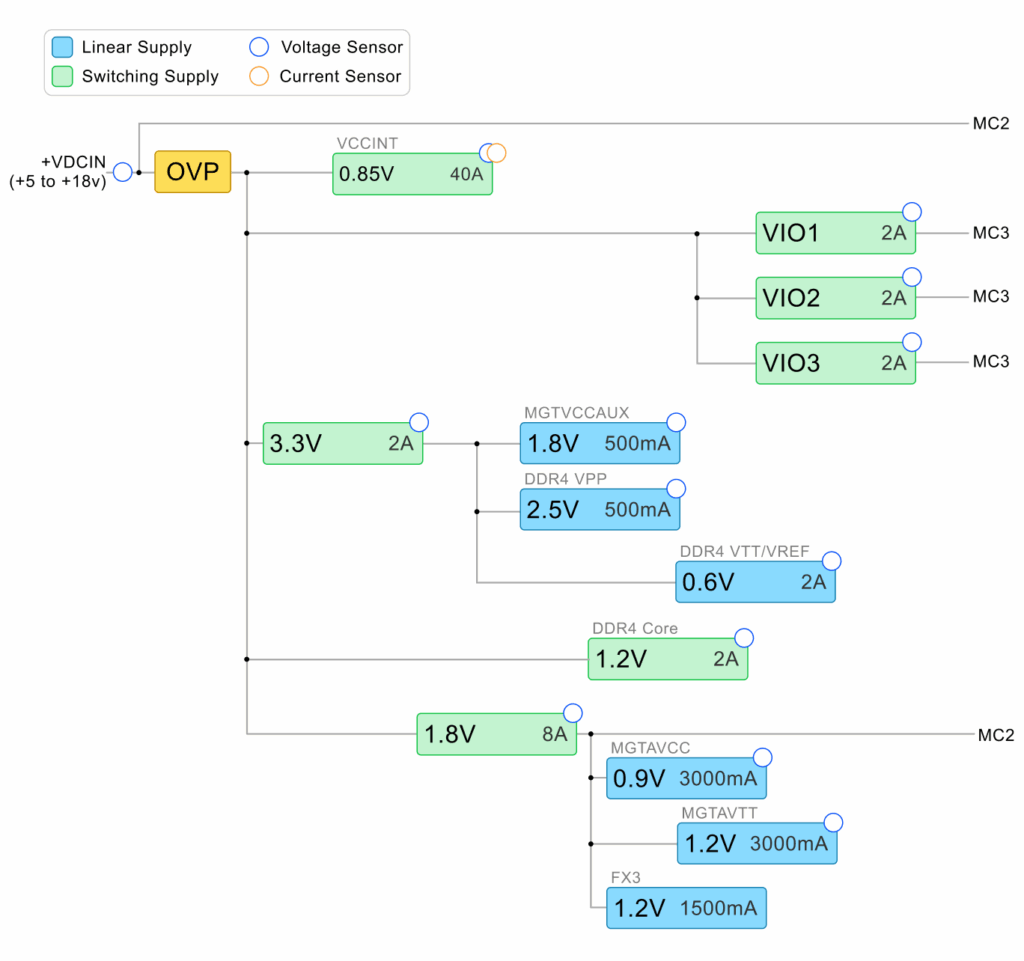Select the DDR4 VPP 2.5V block

(x=599, y=509)
